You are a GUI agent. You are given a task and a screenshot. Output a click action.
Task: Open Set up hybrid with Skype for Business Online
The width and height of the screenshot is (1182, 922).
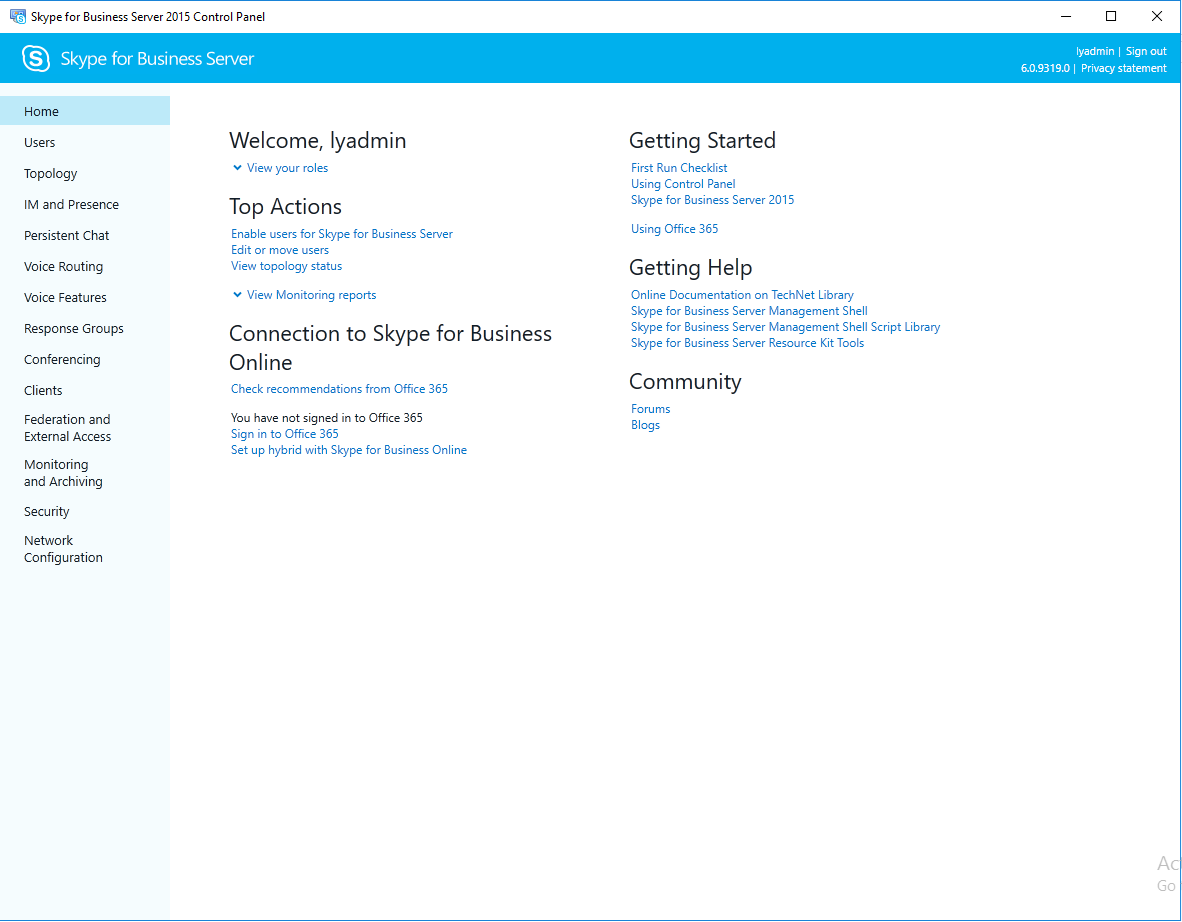[x=349, y=450]
